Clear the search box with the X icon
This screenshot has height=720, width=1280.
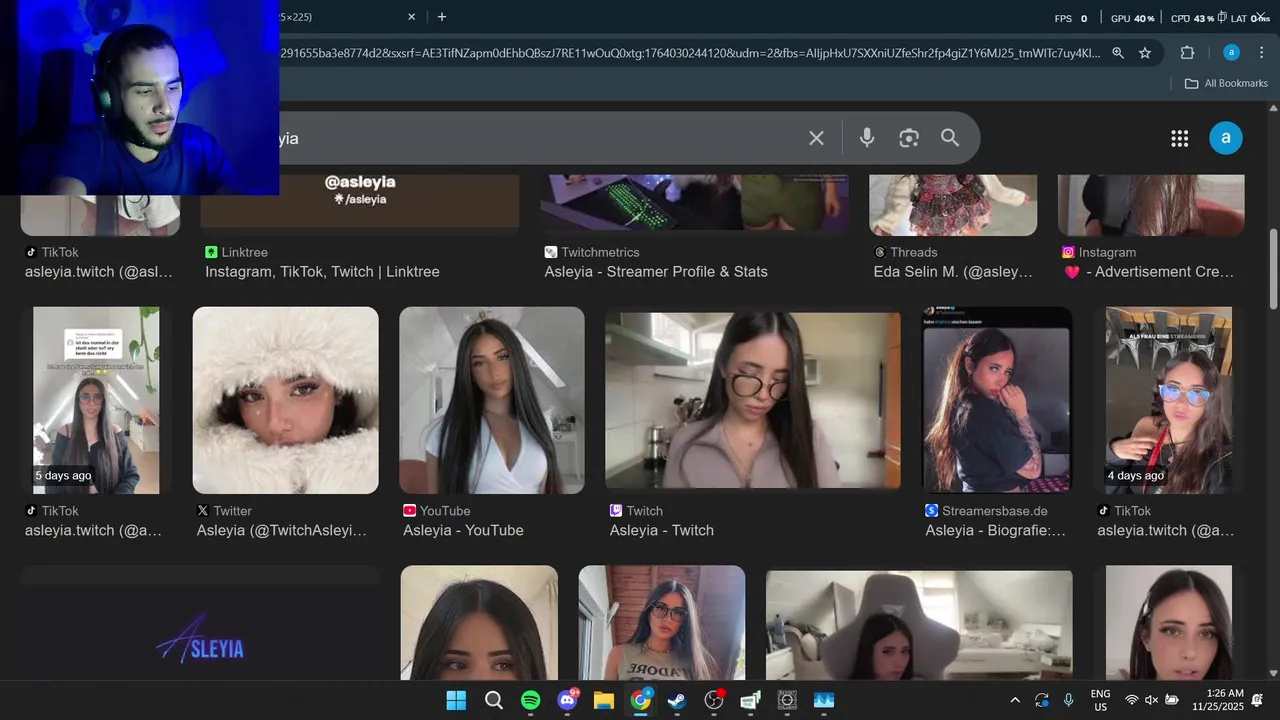point(816,138)
